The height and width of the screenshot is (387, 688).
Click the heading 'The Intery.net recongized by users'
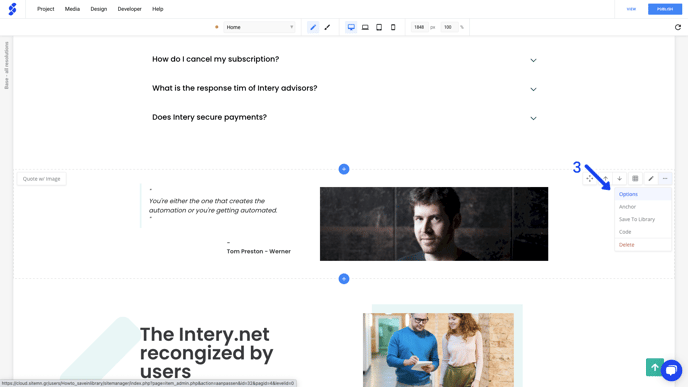click(207, 353)
